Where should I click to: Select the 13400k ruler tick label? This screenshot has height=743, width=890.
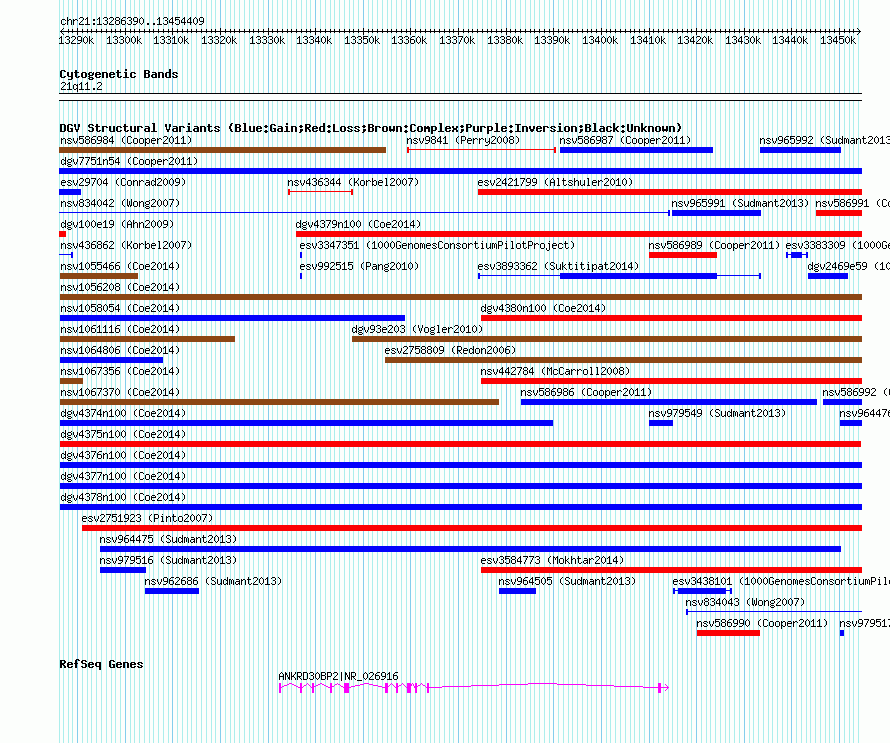[x=599, y=40]
